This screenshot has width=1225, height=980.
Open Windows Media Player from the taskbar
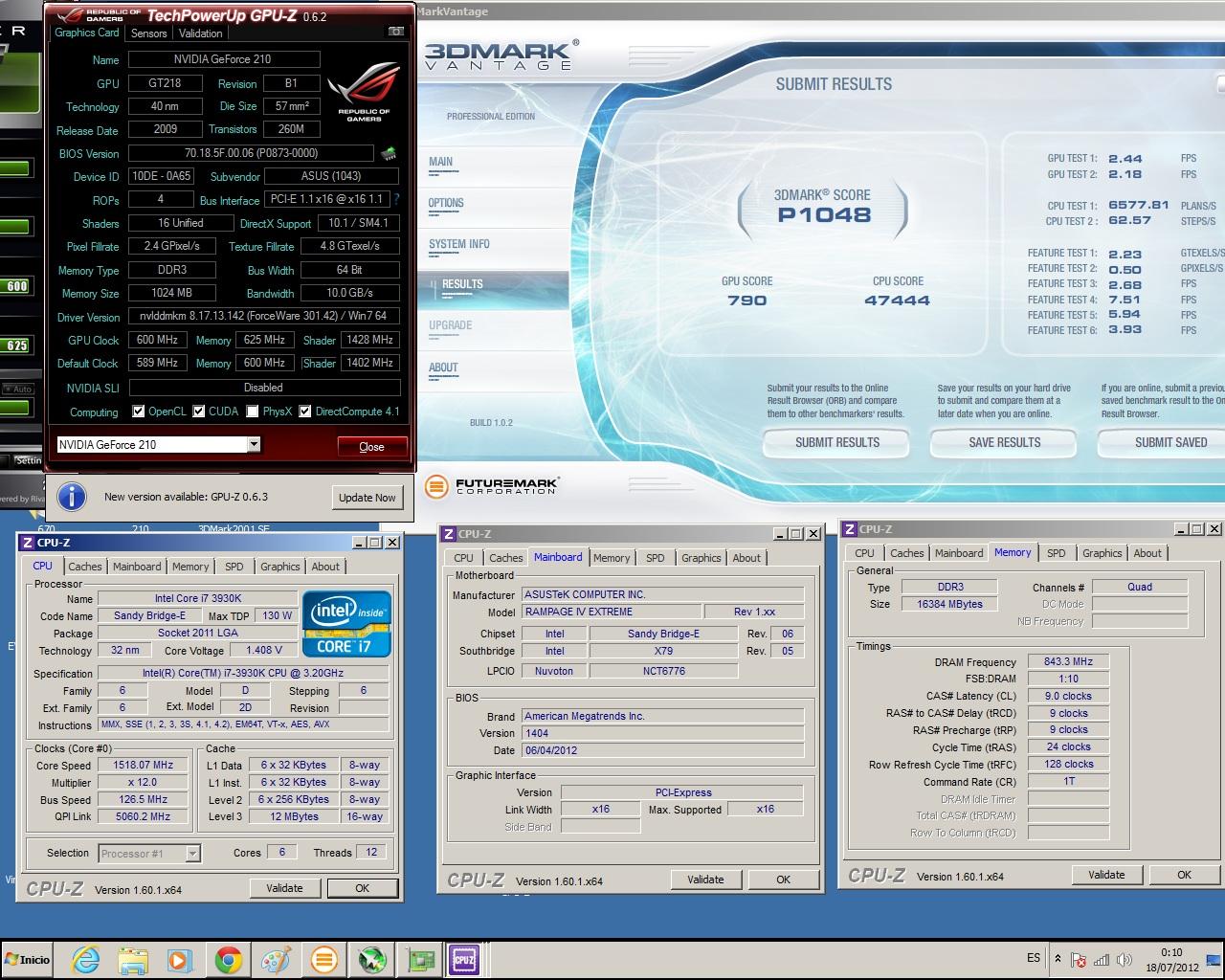[180, 959]
